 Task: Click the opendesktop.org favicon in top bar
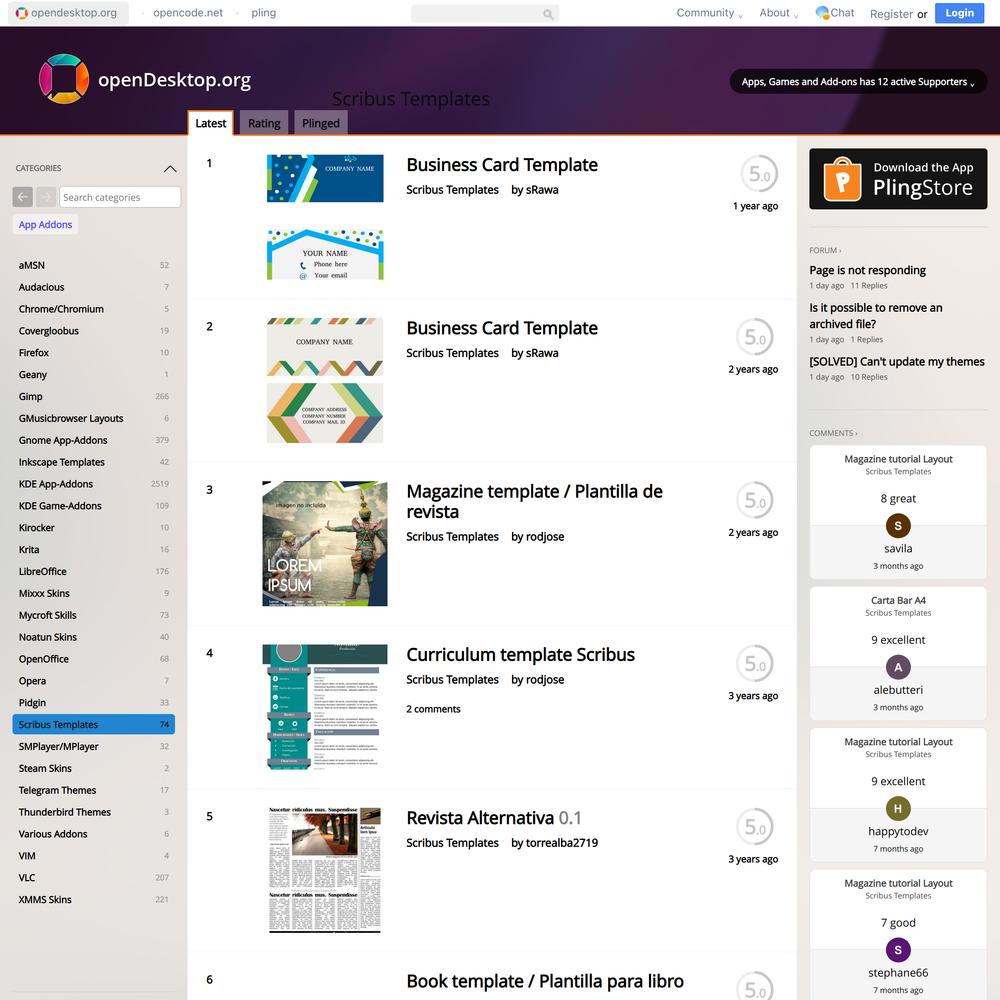[x=22, y=13]
